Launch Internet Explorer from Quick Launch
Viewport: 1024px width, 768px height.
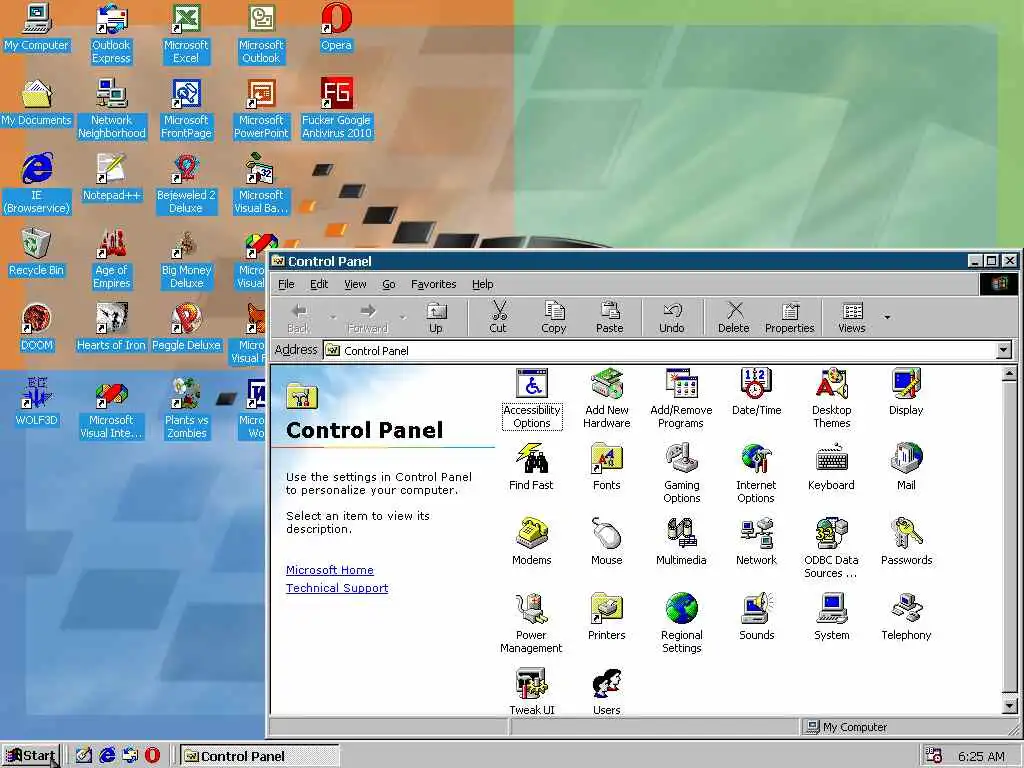(107, 756)
